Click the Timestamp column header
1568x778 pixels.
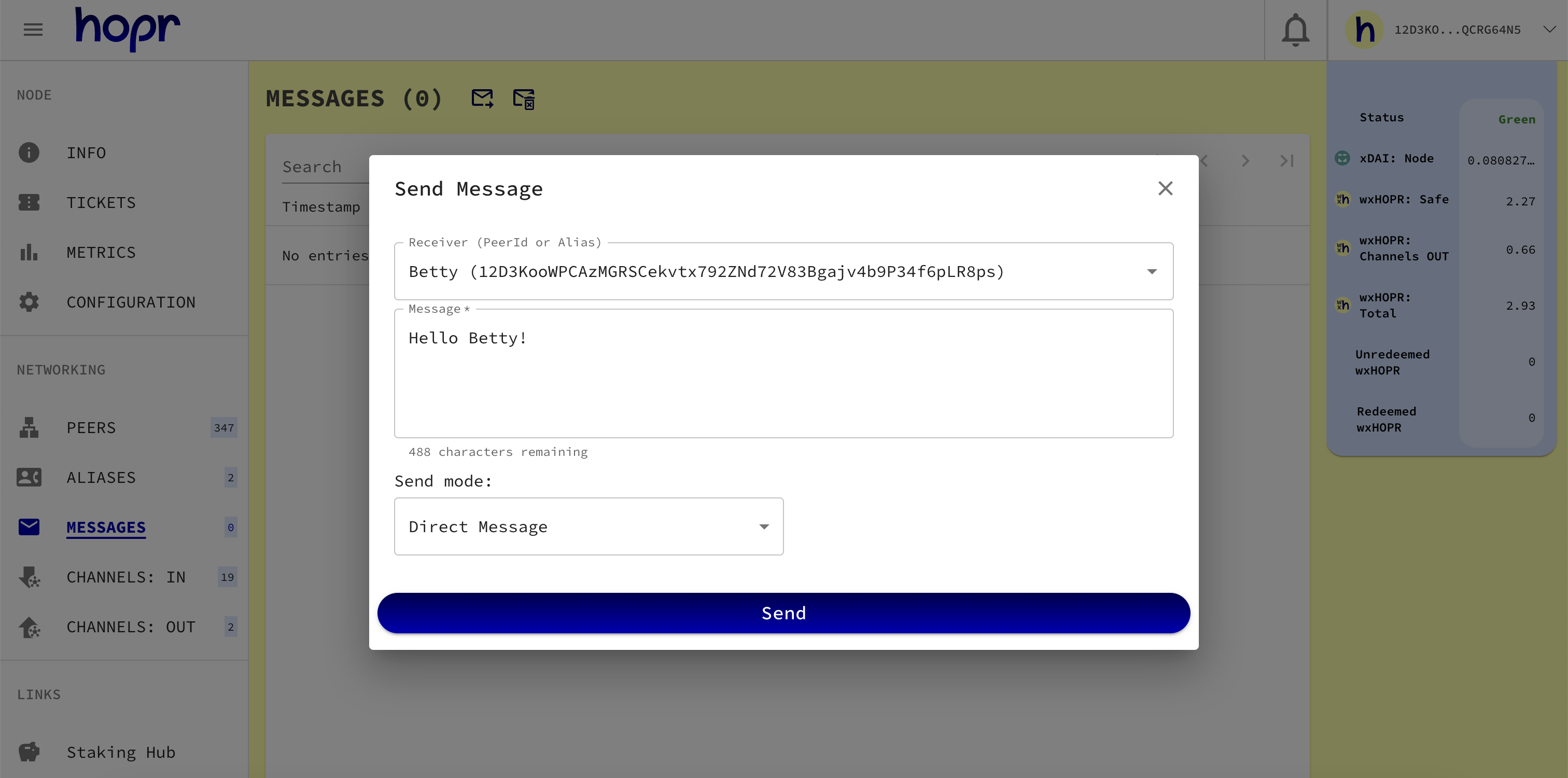click(321, 207)
